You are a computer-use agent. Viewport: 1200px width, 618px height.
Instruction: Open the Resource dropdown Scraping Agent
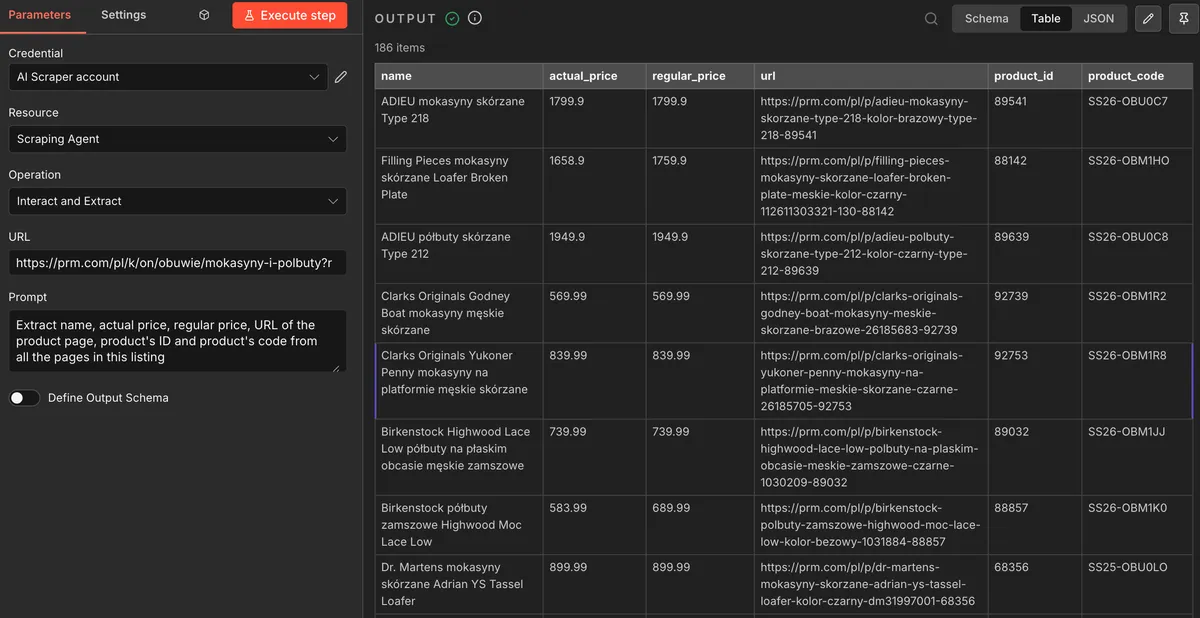(178, 139)
